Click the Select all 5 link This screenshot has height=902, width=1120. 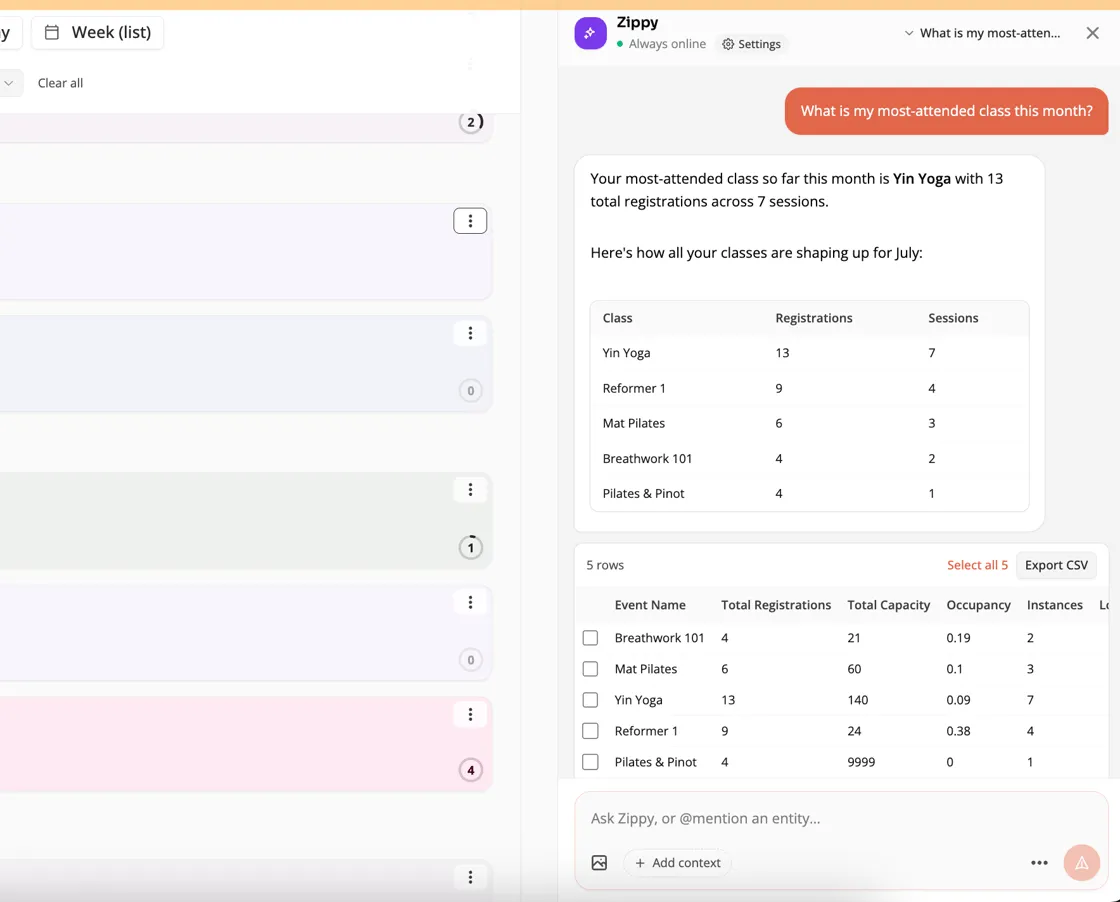click(x=976, y=565)
